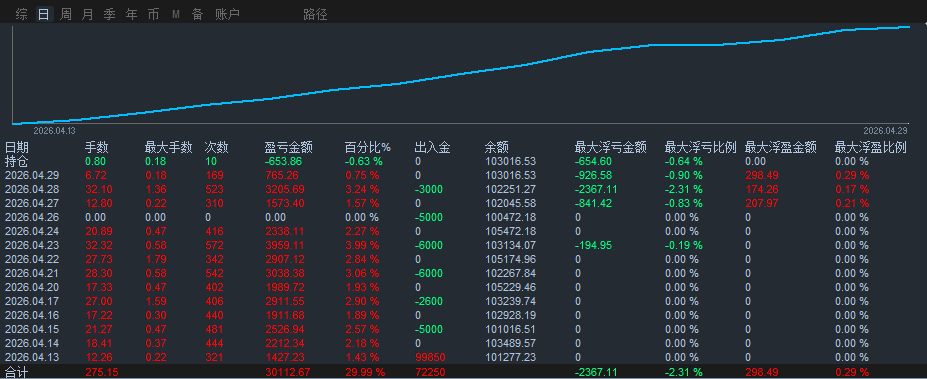This screenshot has width=927, height=379.
Task: Click total profit 30112.67
Action: [x=288, y=372]
